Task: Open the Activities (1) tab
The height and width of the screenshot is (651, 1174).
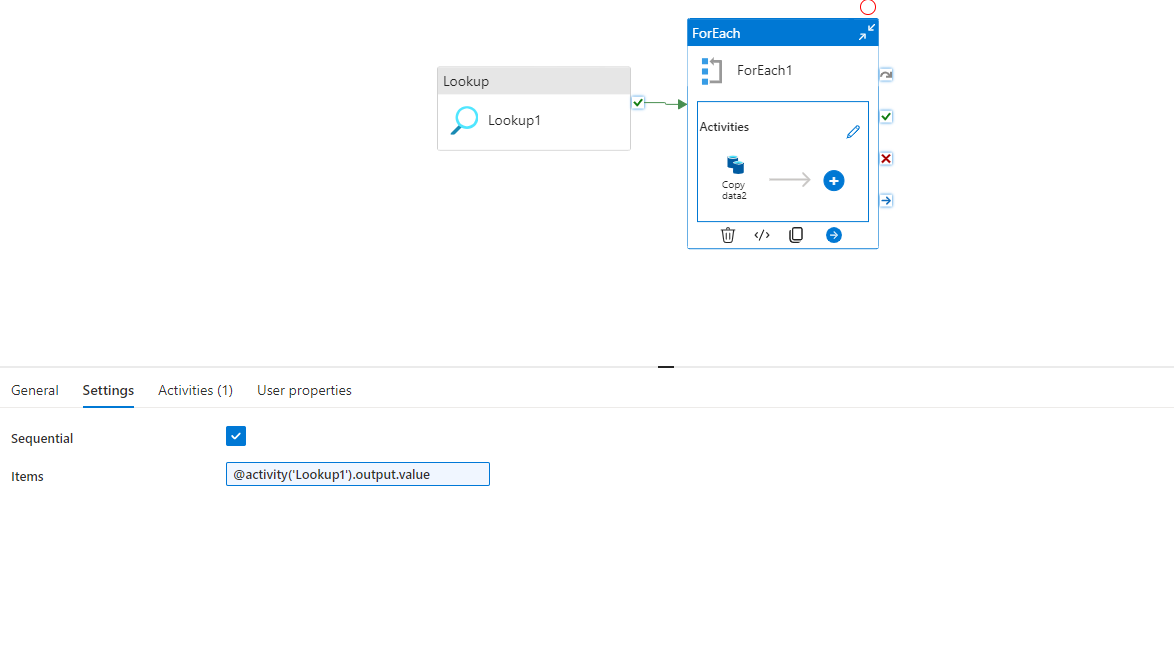Action: (x=195, y=390)
